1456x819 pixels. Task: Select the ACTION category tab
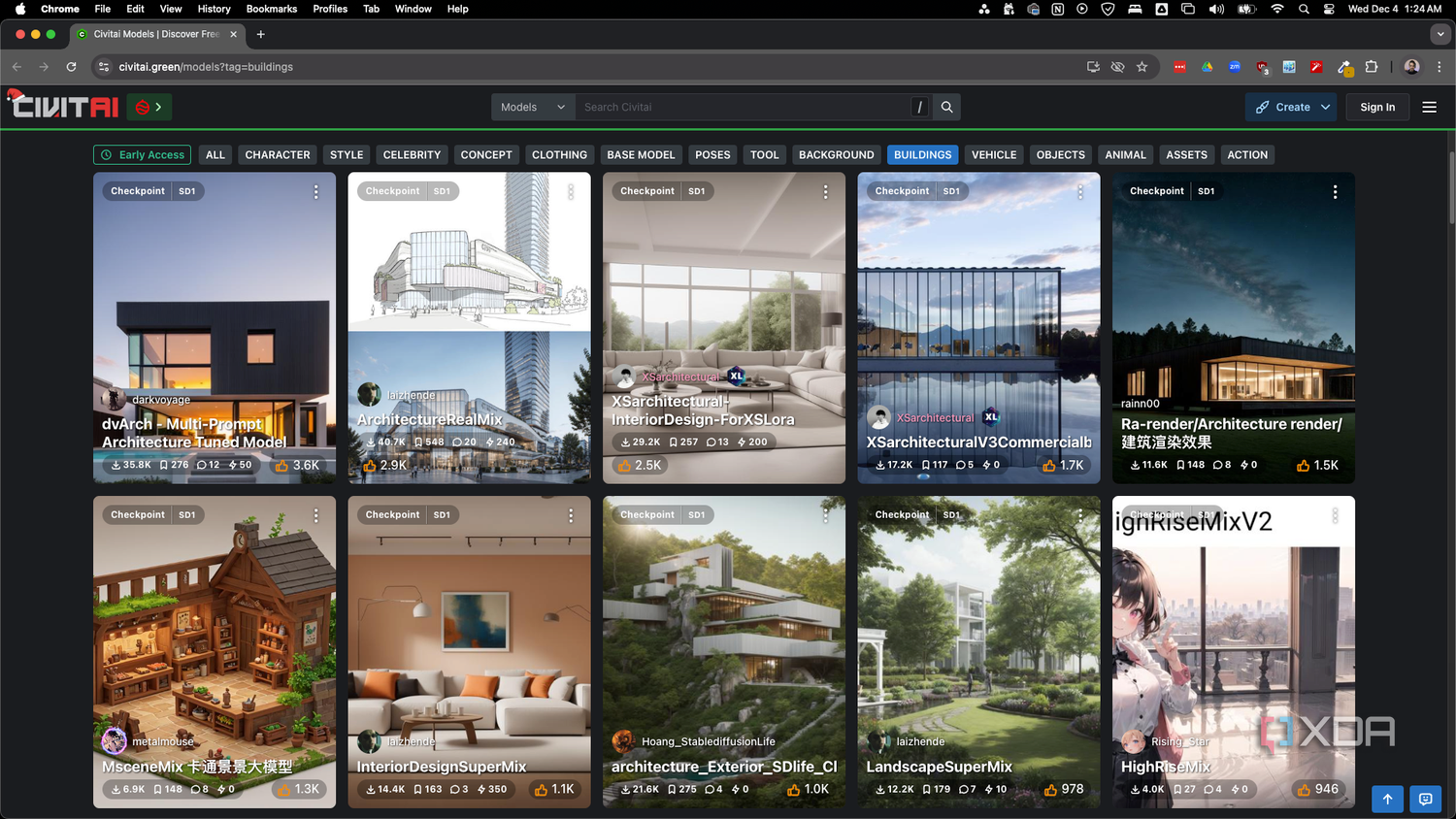click(1247, 154)
